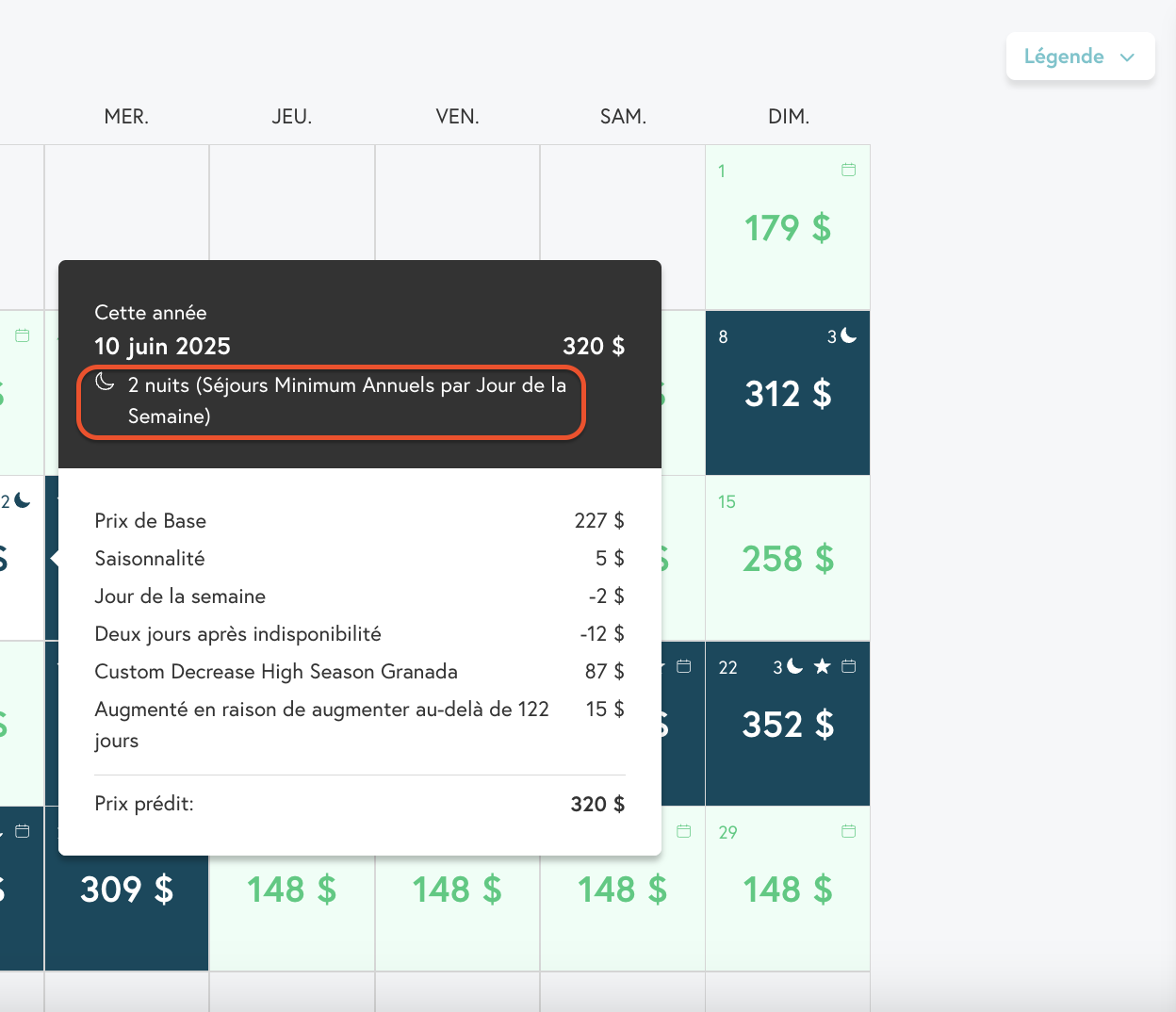This screenshot has width=1176, height=1012.
Task: Click the '10 juin 2025' date text
Action: [x=162, y=347]
